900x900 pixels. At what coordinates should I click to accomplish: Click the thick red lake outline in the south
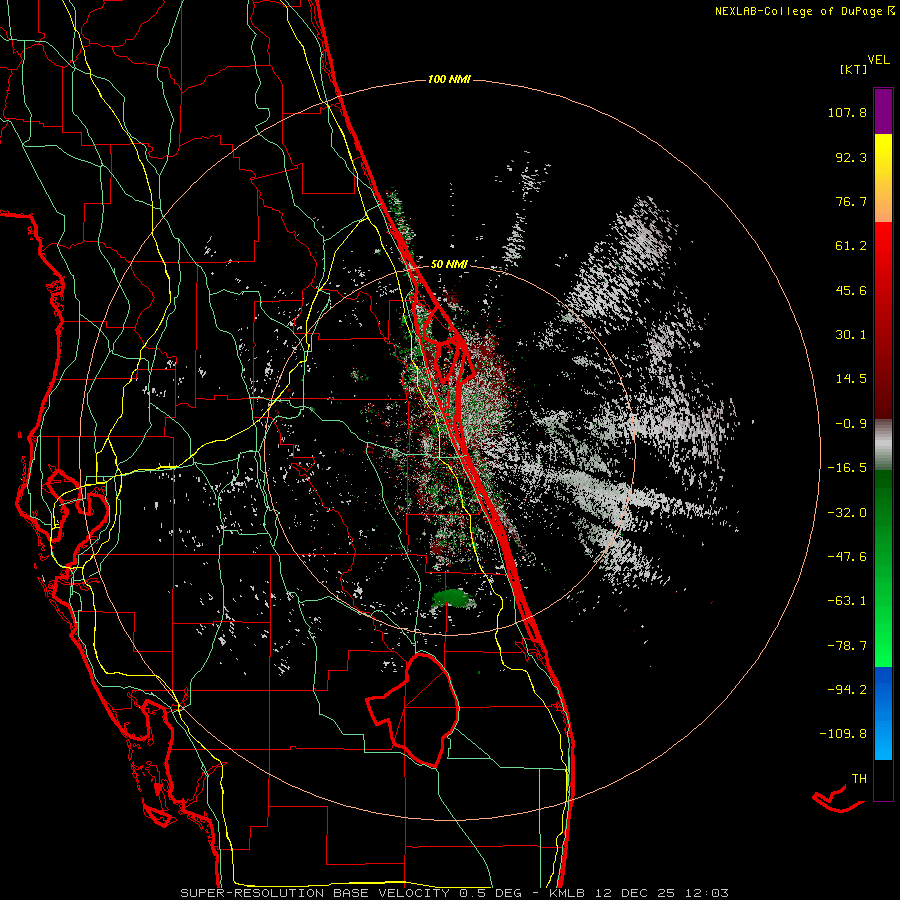click(x=414, y=711)
